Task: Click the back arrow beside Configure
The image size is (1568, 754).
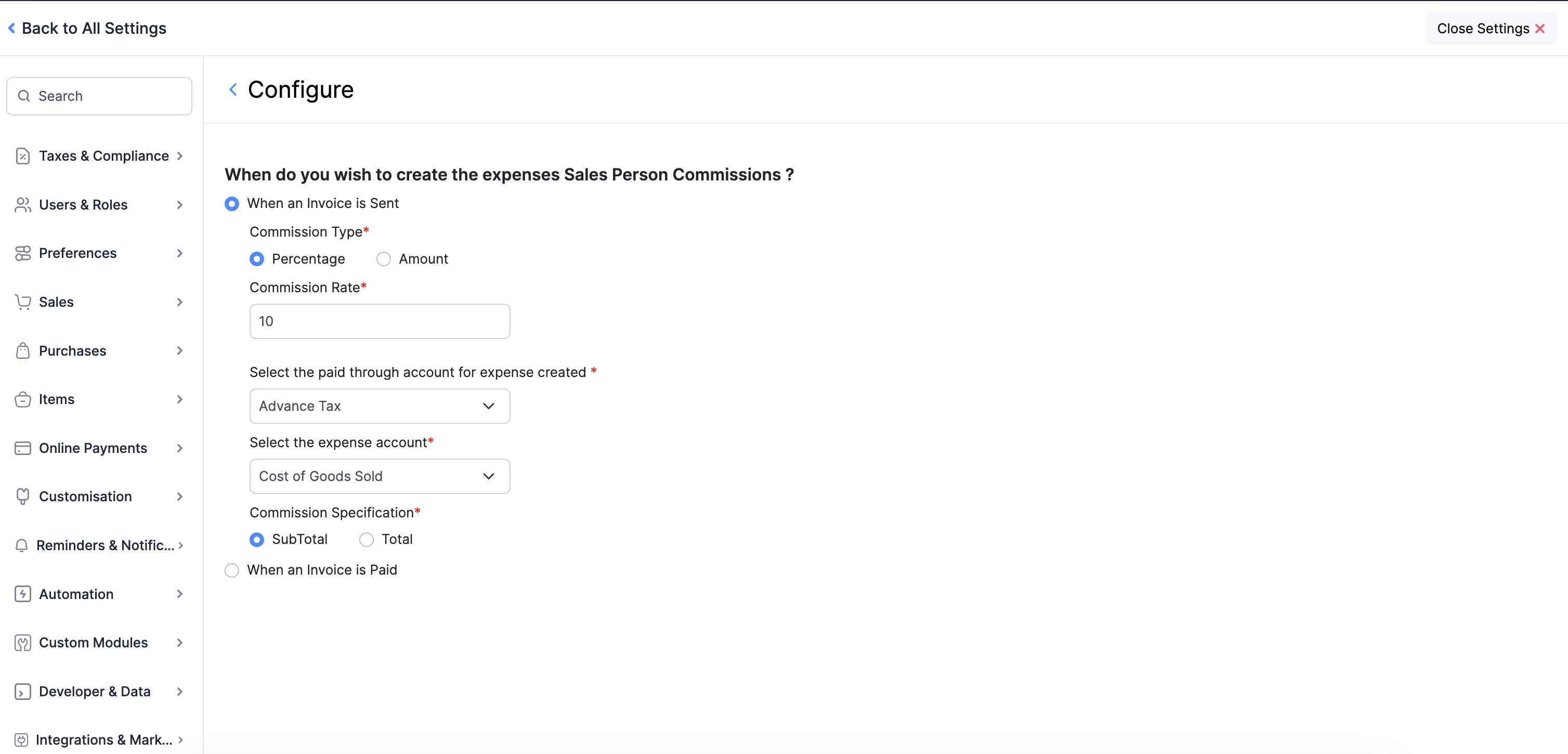Action: click(x=233, y=89)
